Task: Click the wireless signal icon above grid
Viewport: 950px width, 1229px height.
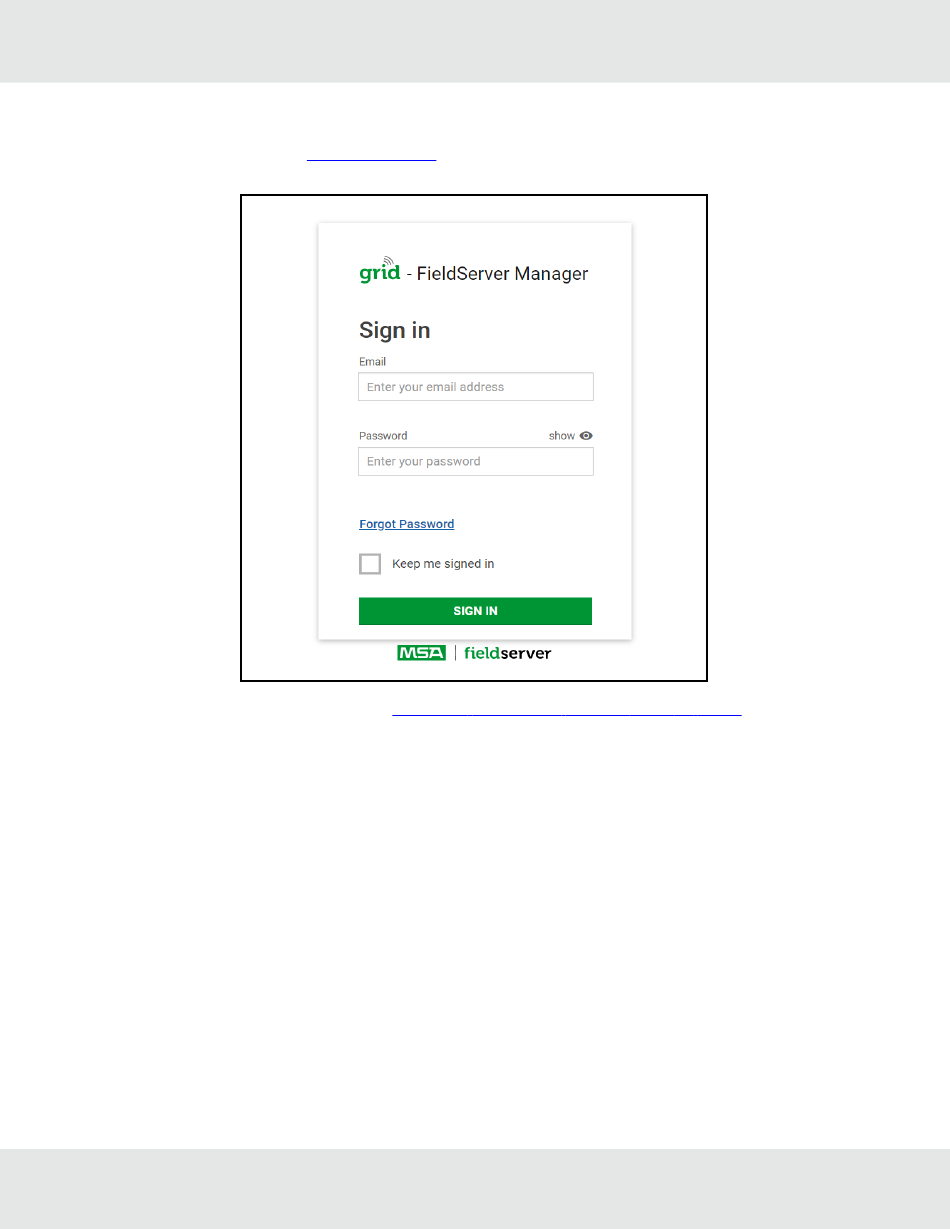Action: [388, 260]
